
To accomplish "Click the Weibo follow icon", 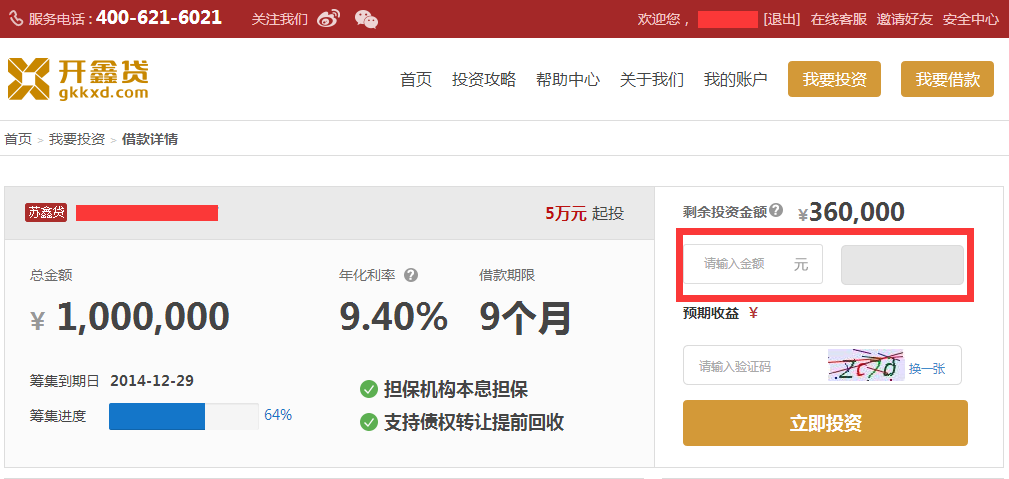I will tap(328, 19).
